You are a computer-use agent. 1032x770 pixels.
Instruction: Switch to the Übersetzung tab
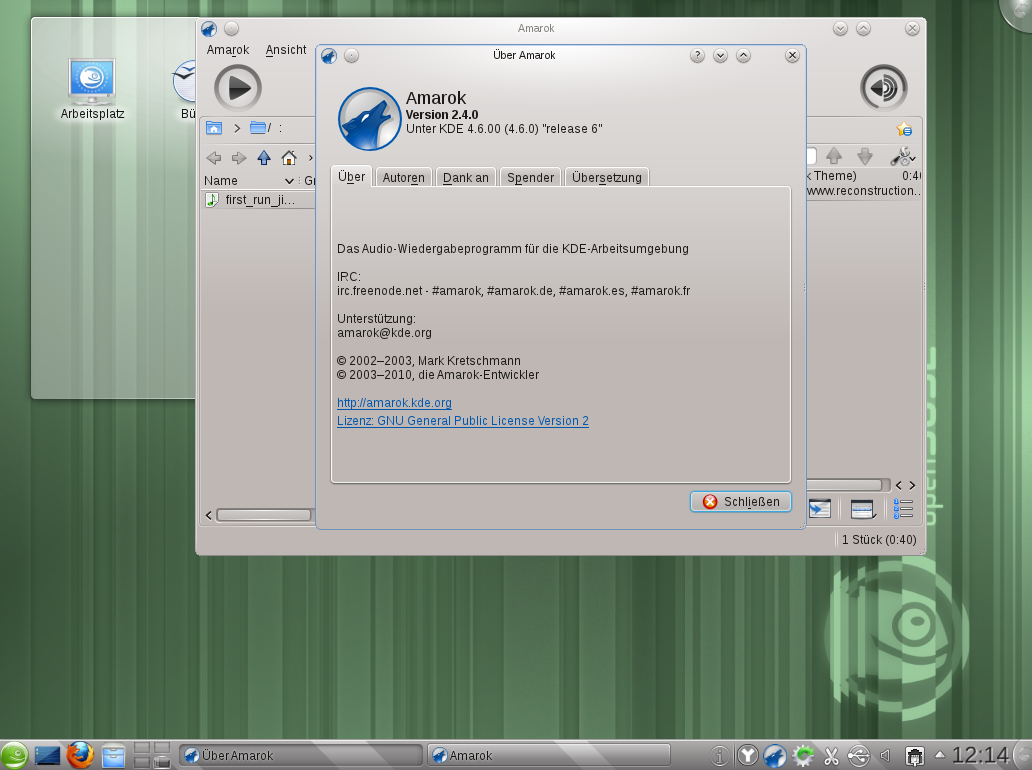point(606,176)
